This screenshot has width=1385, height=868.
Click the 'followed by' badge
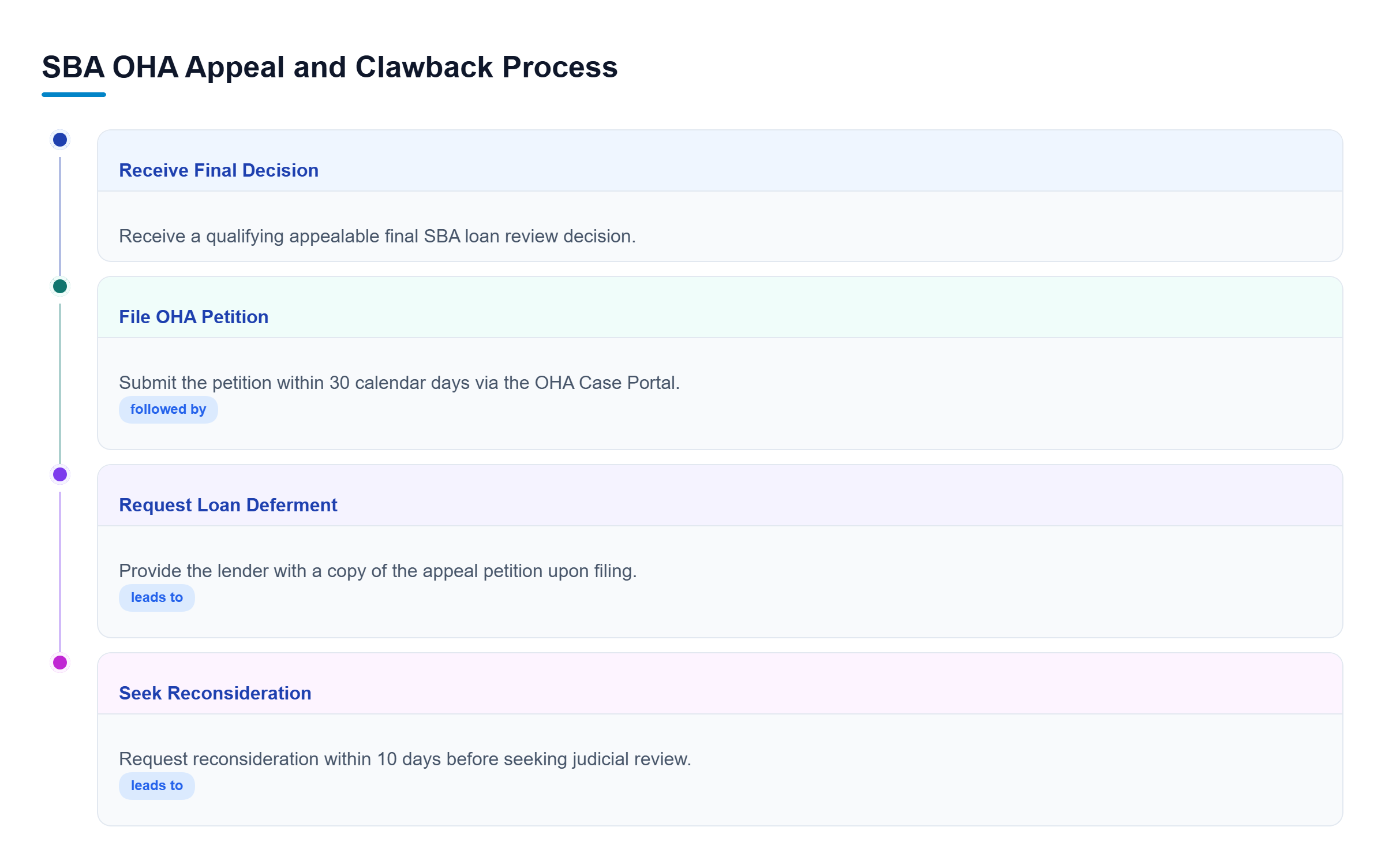[x=168, y=409]
